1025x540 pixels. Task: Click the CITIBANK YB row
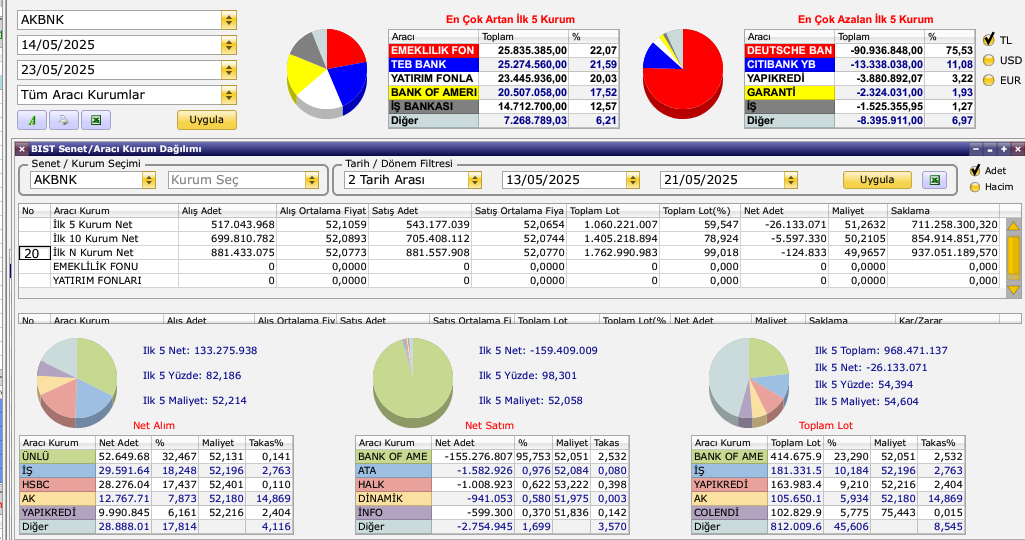tap(860, 64)
